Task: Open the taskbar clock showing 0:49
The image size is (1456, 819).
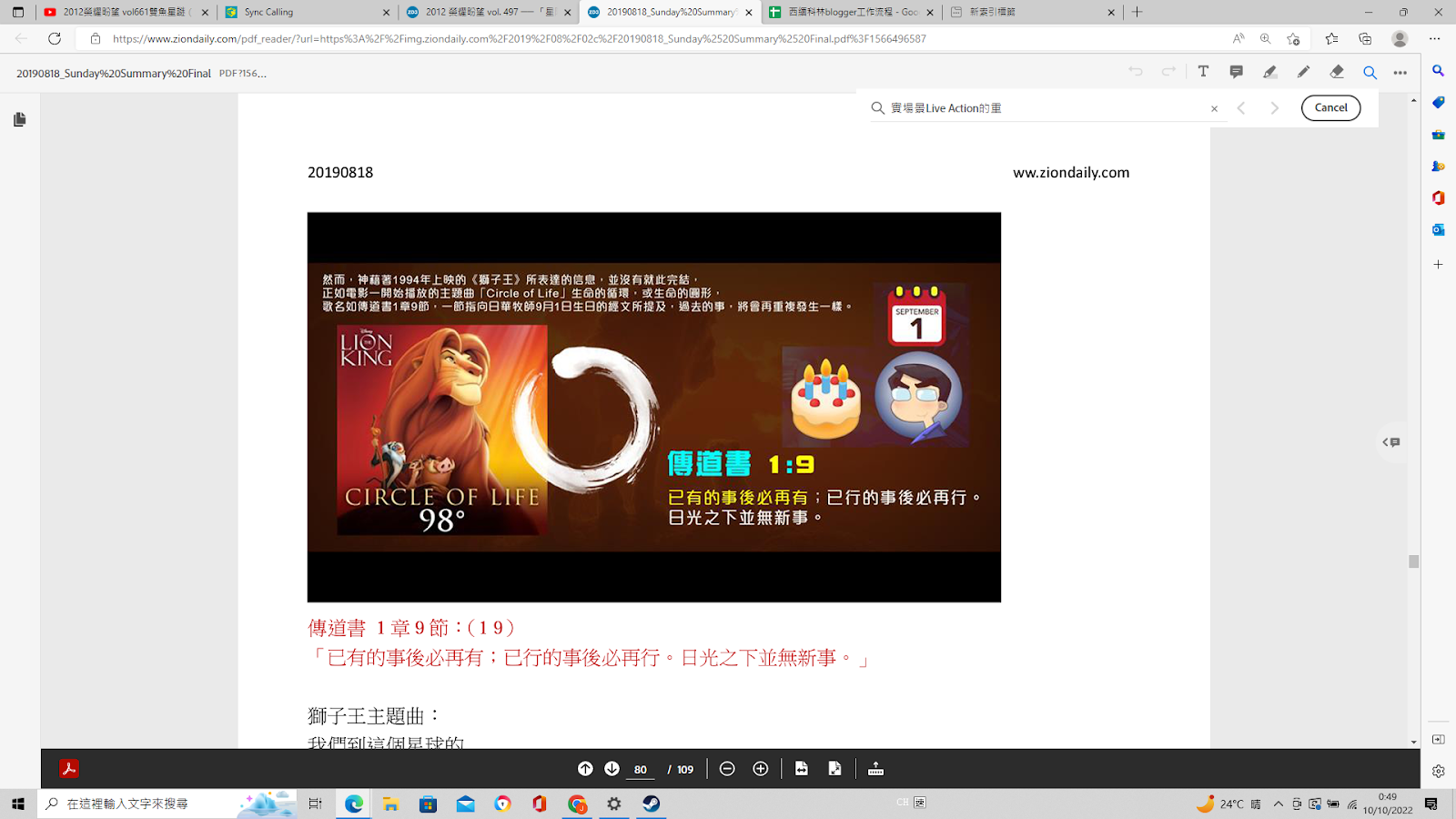Action: [1387, 804]
